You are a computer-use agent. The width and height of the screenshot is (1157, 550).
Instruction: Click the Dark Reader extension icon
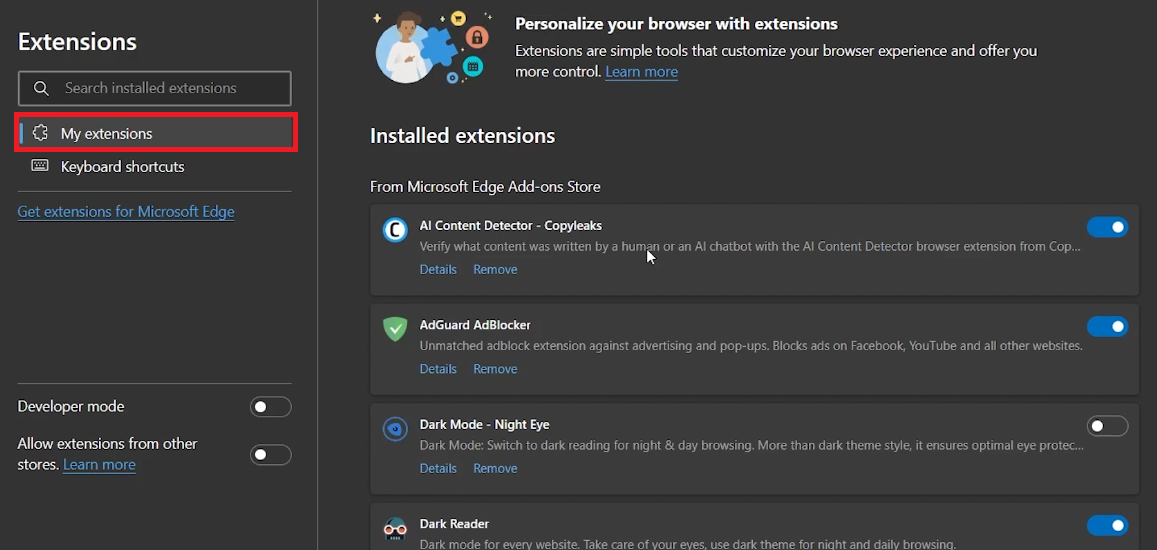coord(395,528)
